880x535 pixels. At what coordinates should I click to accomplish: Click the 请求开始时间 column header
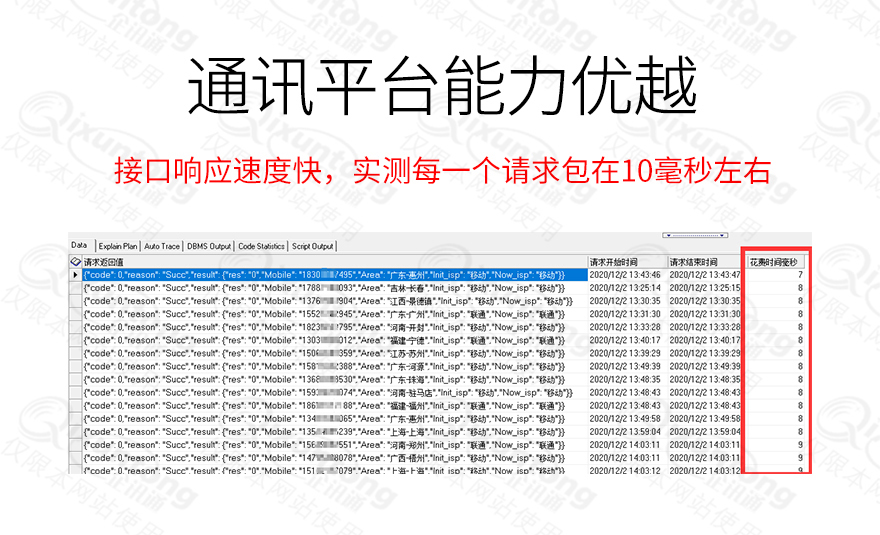(x=626, y=261)
